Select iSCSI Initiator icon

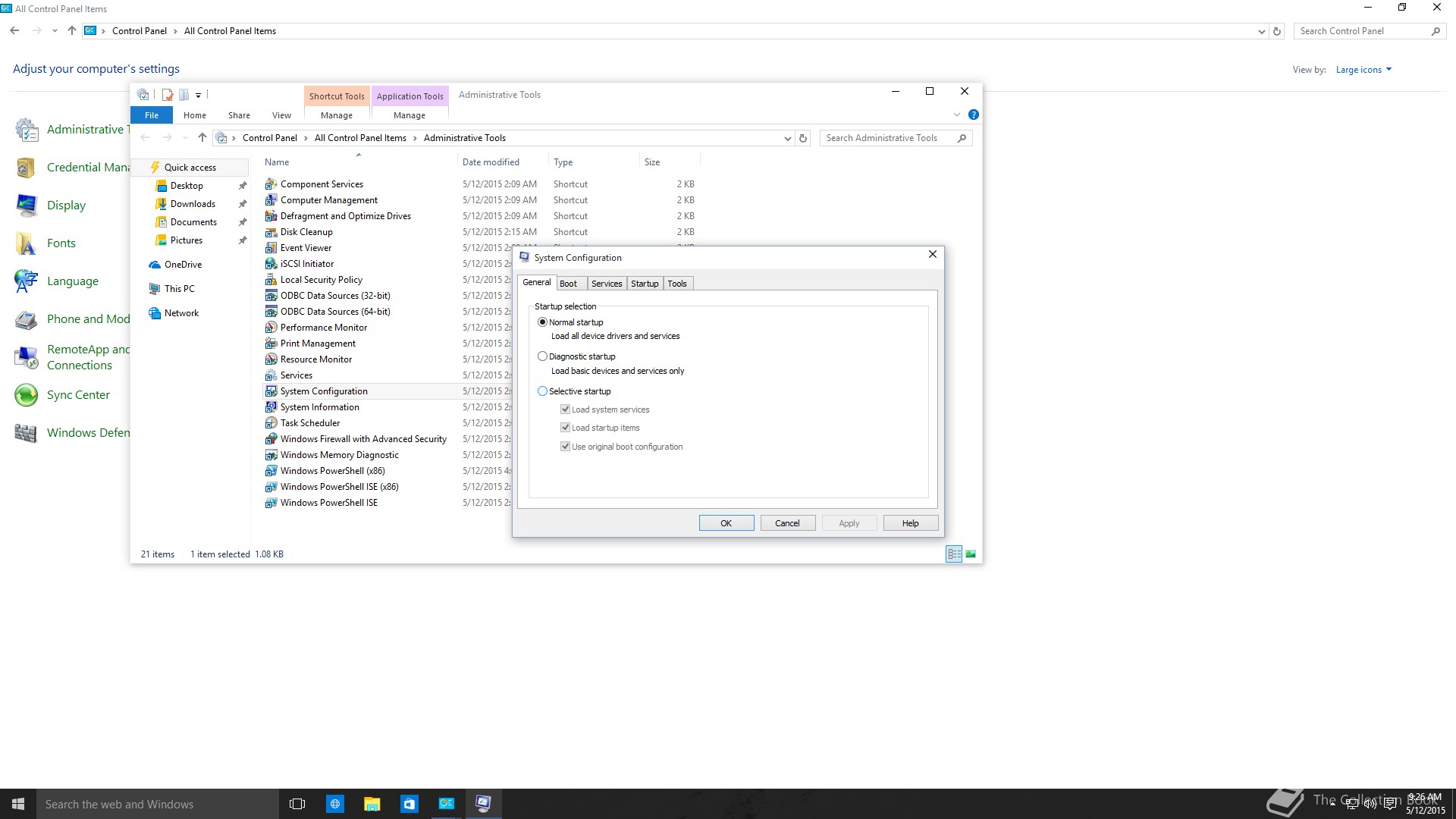point(271,264)
